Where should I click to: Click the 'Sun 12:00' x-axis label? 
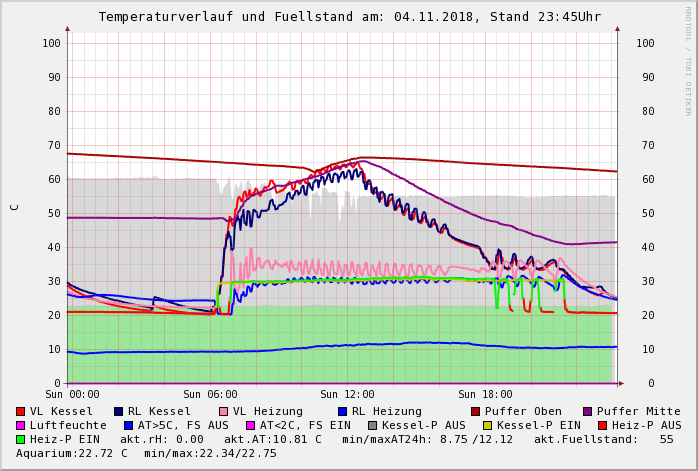tap(347, 394)
